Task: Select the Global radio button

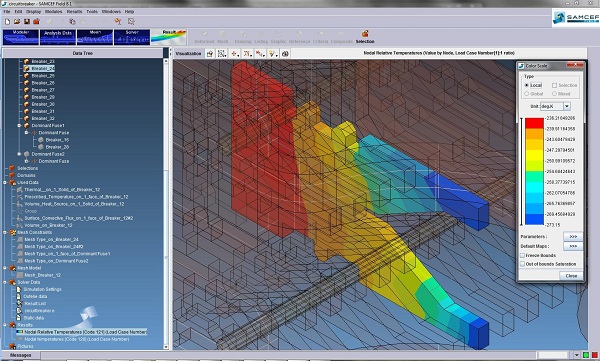Action: click(527, 94)
